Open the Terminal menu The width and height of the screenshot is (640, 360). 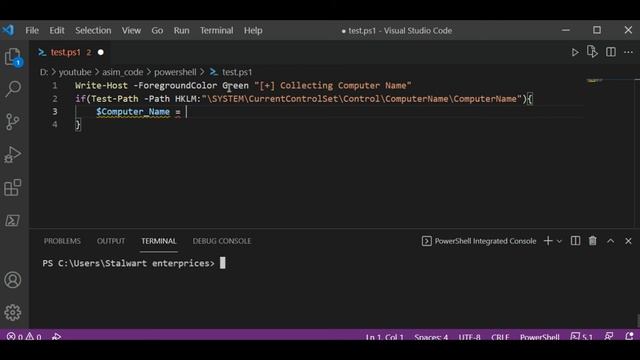216,31
